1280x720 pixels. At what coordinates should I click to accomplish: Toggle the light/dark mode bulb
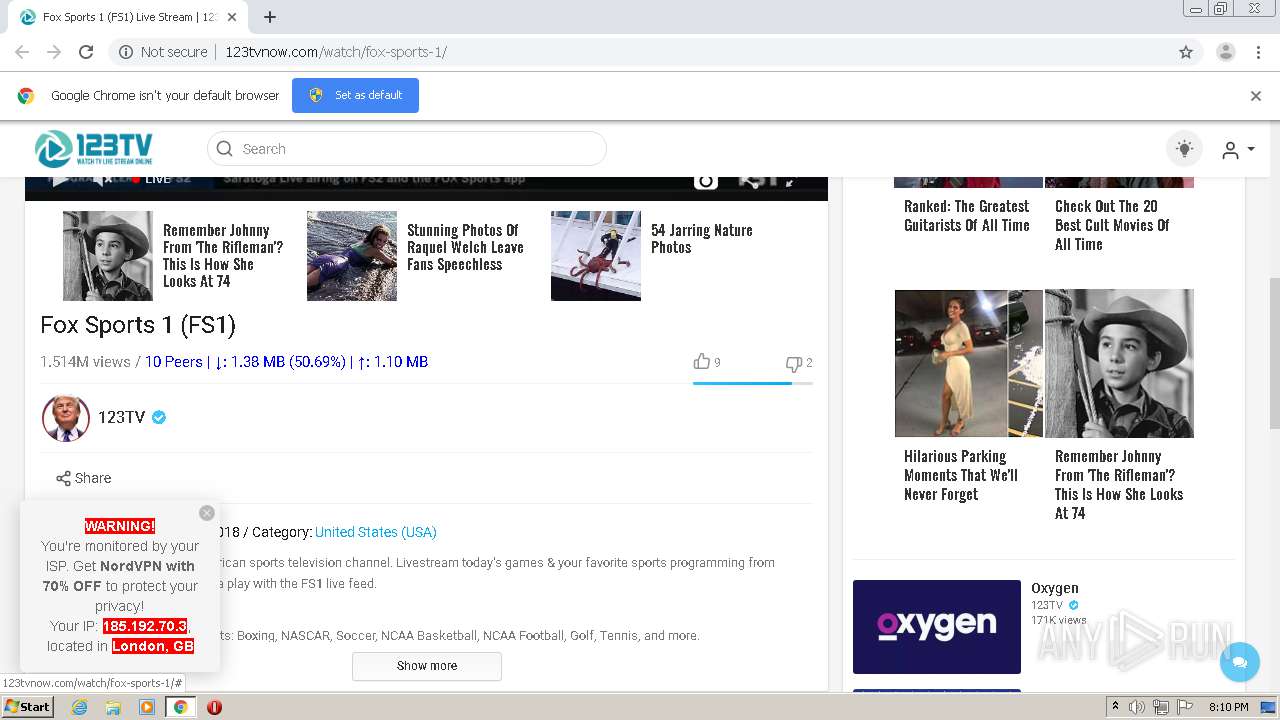click(x=1184, y=149)
